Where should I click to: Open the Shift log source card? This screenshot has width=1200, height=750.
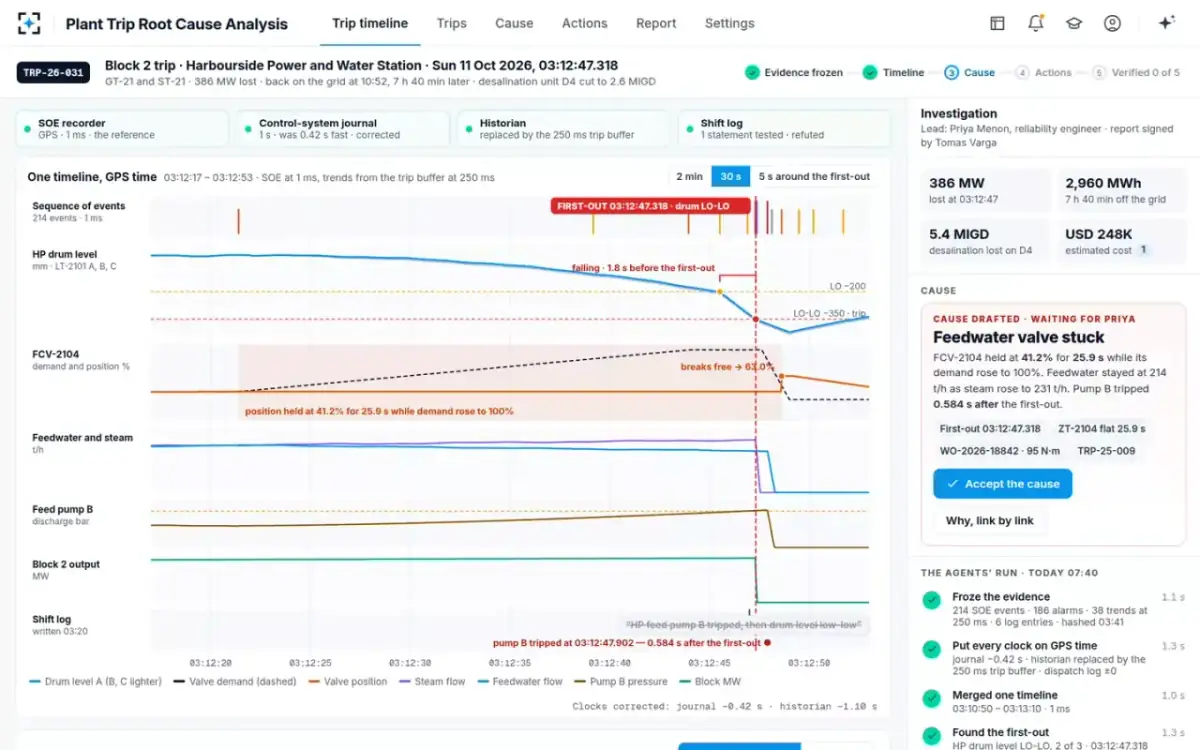coord(785,129)
